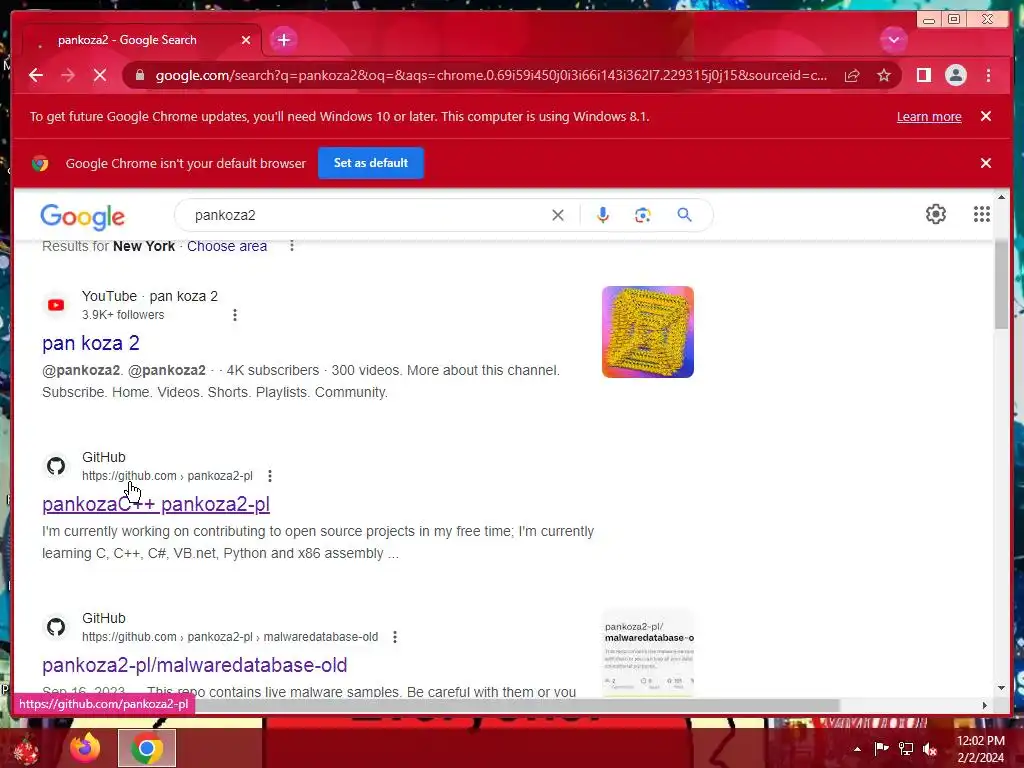The image size is (1024, 768).
Task: Go back using the browser back arrow
Action: click(x=36, y=75)
